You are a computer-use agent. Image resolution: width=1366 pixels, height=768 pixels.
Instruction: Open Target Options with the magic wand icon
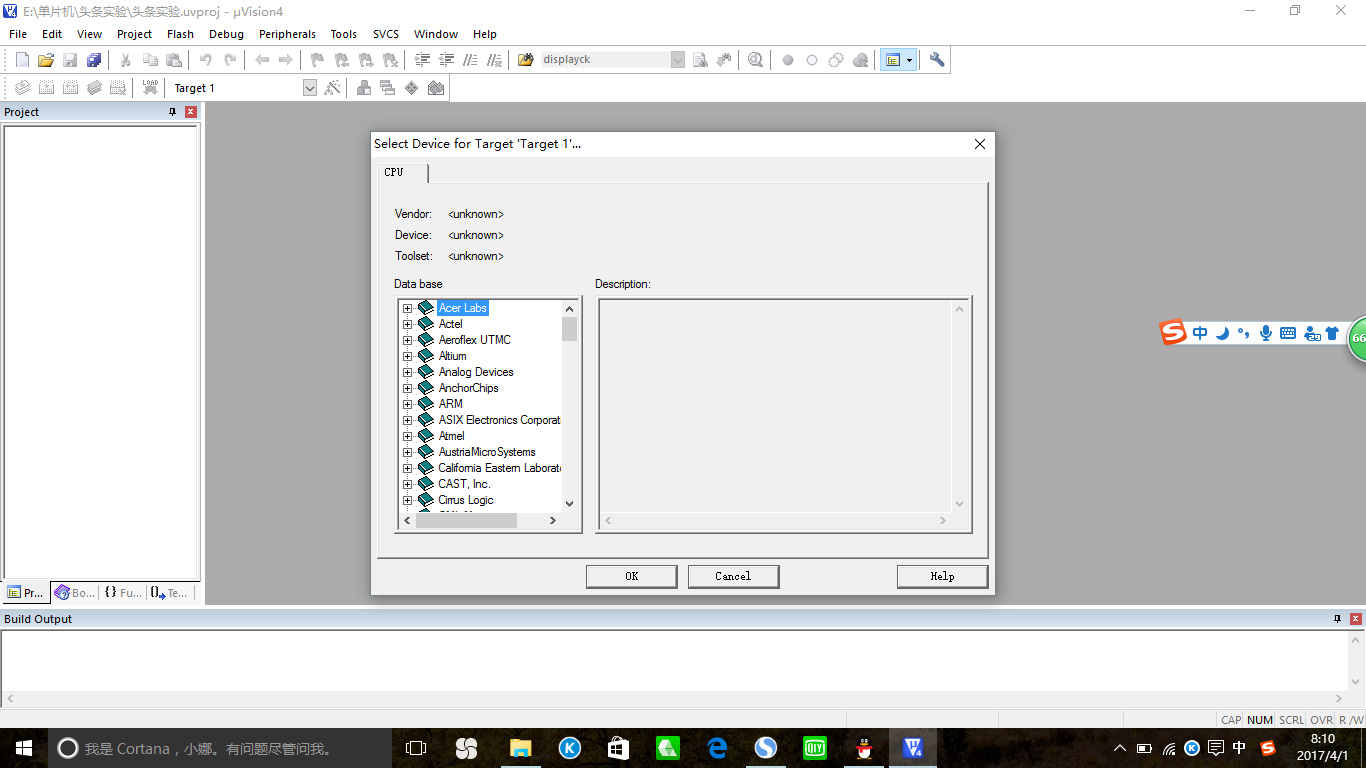pos(333,88)
